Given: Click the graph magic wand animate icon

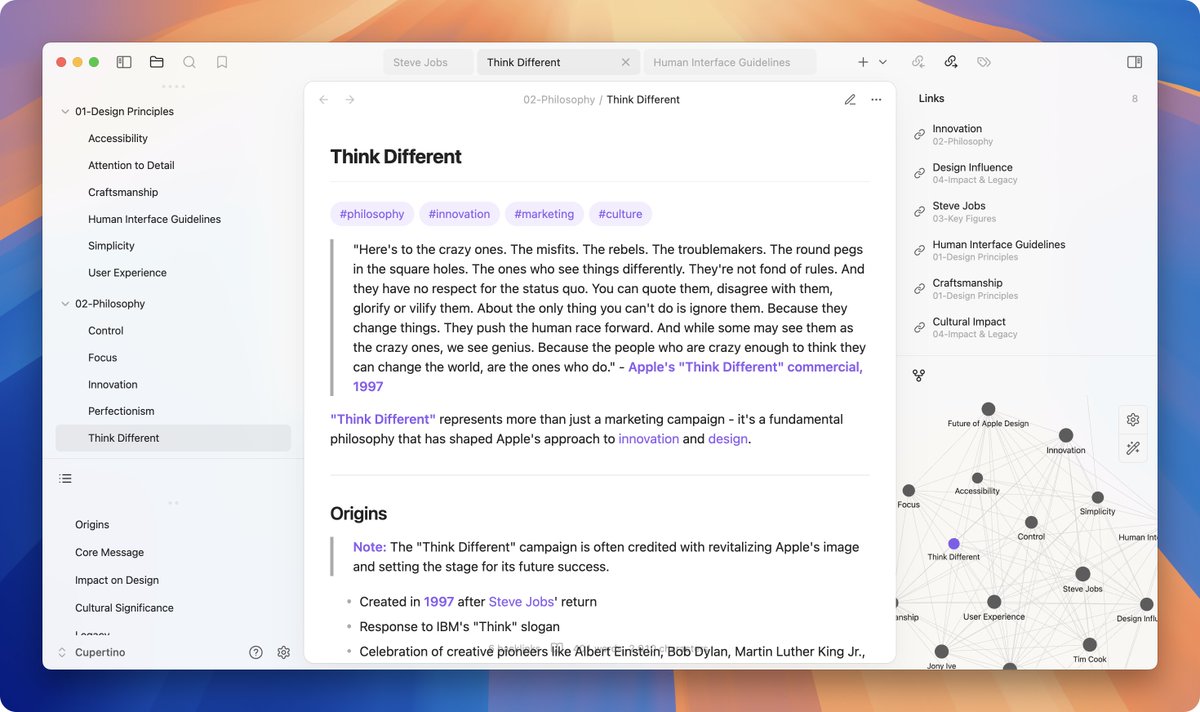Looking at the screenshot, I should pos(1133,449).
